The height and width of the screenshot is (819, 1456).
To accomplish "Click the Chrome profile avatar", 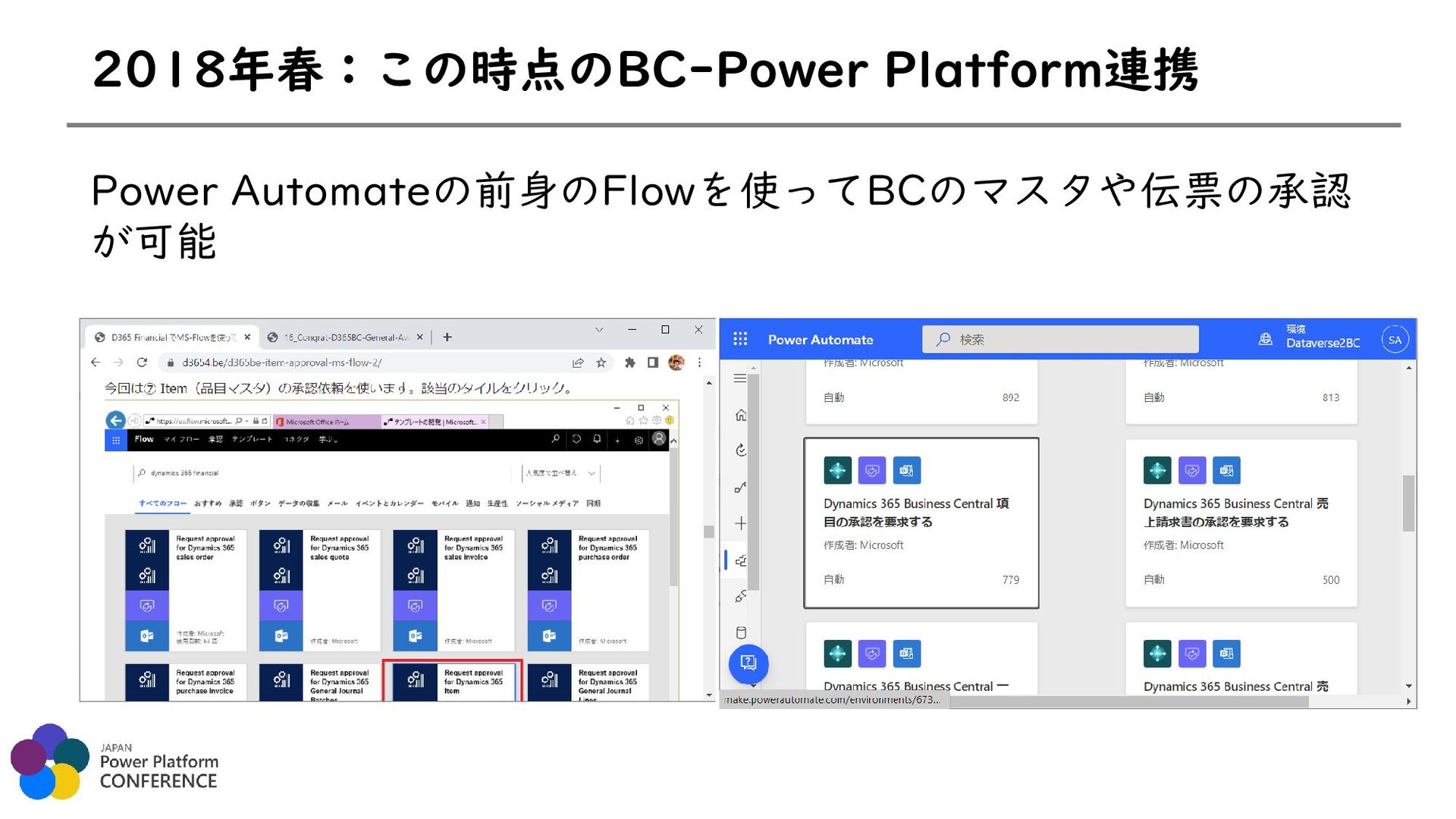I will click(x=676, y=362).
